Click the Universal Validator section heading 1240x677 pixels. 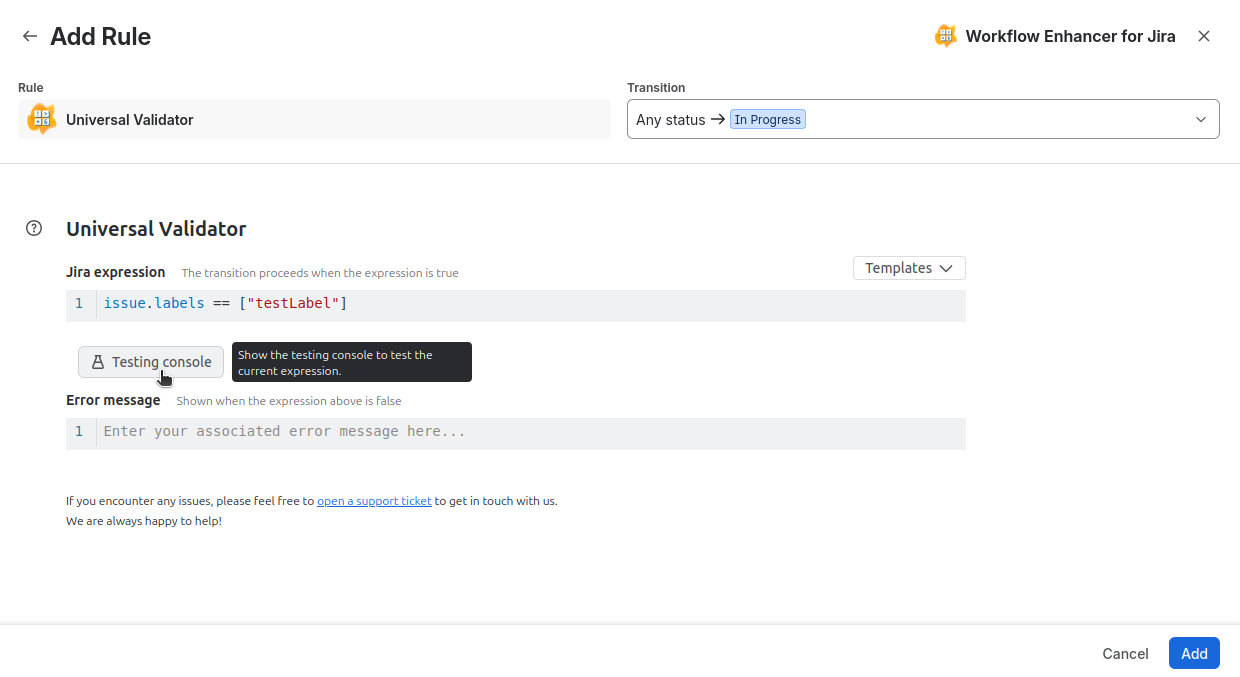[x=156, y=229]
